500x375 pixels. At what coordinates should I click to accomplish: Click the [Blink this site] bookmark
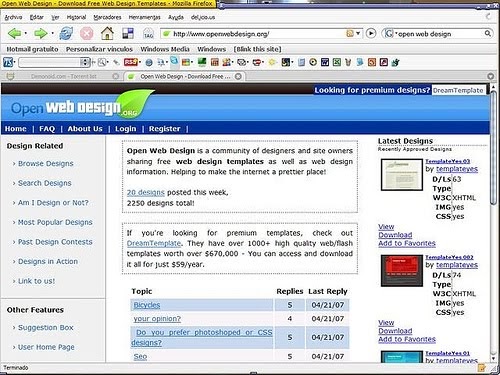[257, 49]
